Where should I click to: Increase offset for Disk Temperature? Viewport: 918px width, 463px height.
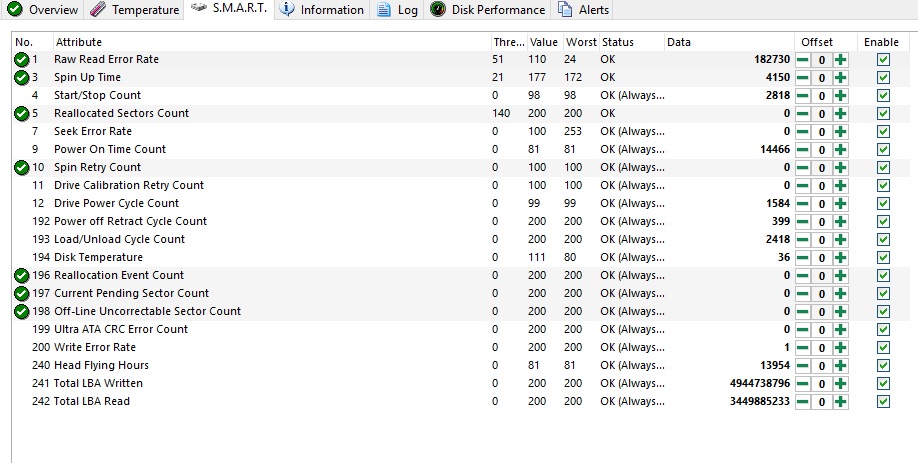(x=841, y=258)
